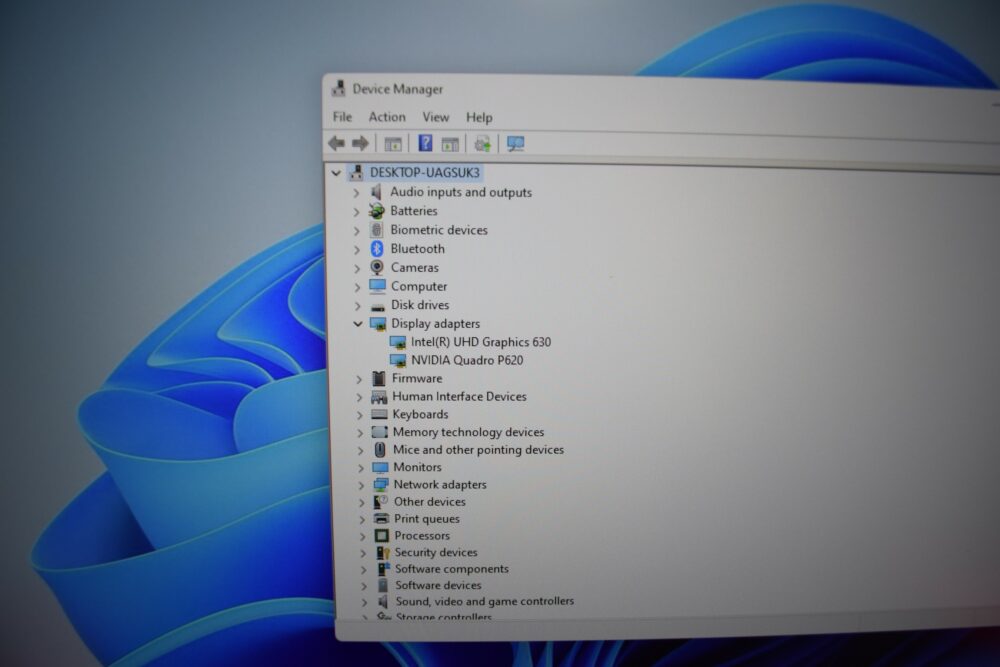Click the Batteries icon

click(377, 210)
